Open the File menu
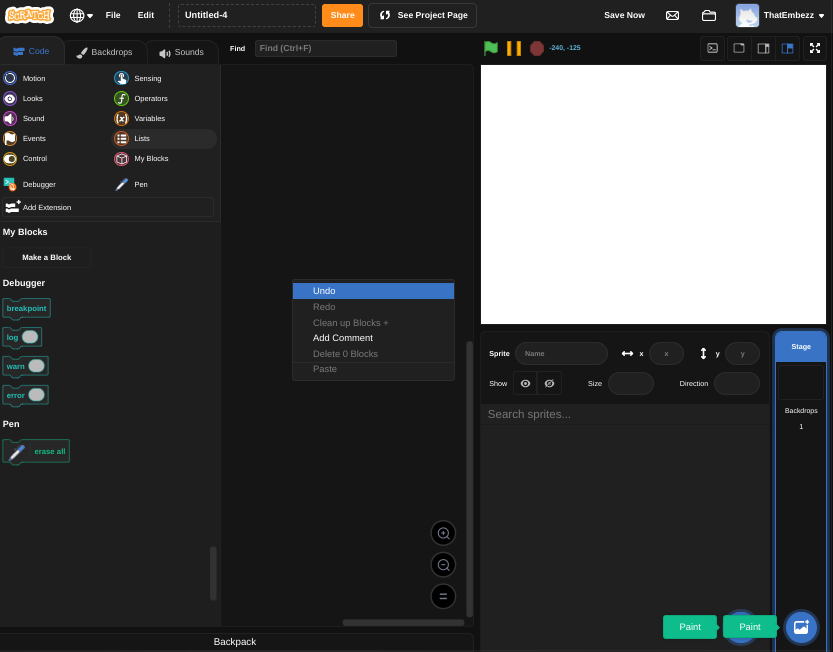This screenshot has height=652, width=833. [x=112, y=15]
